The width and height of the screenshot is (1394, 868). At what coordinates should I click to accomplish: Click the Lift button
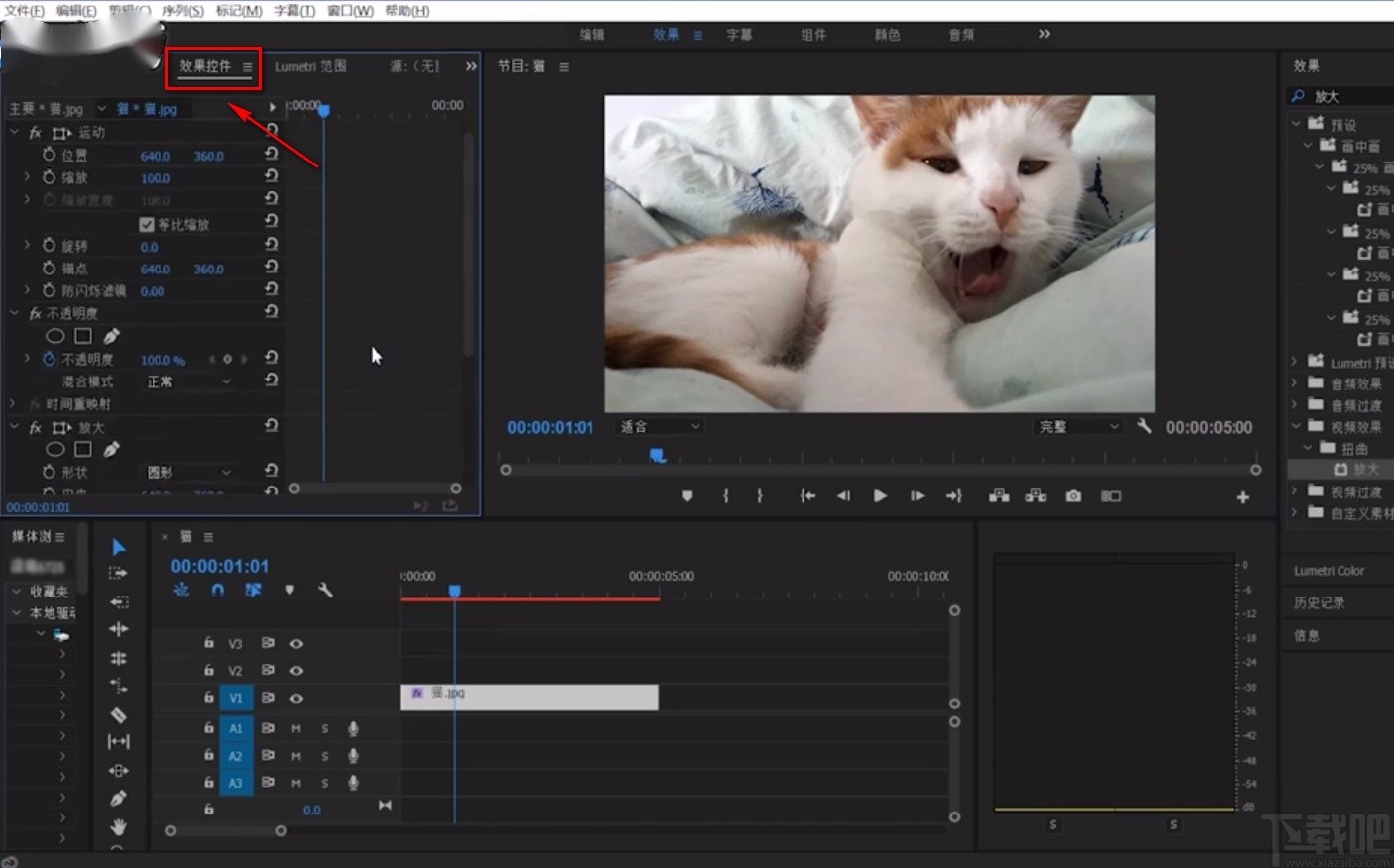pos(999,496)
